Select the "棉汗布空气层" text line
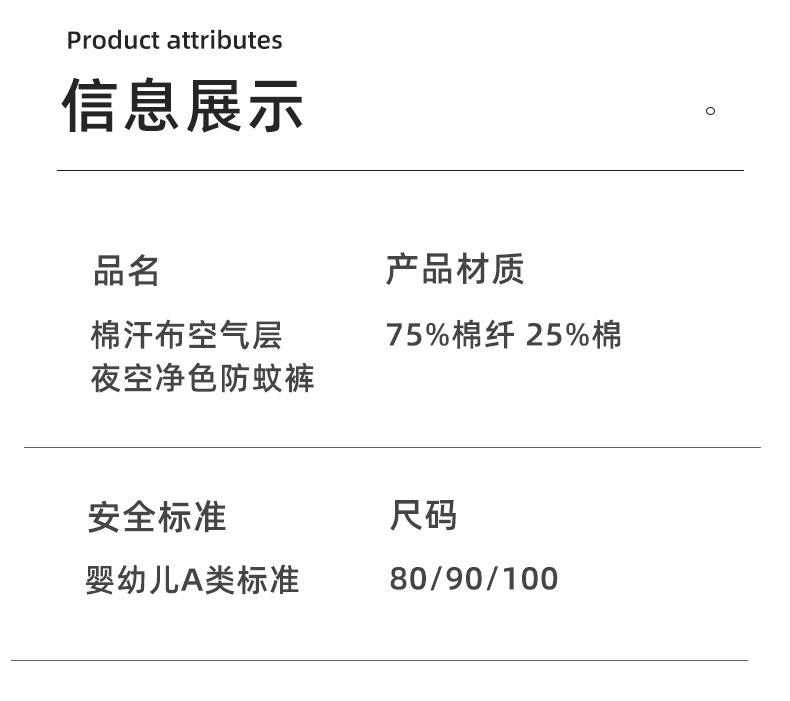This screenshot has width=790, height=701. tap(187, 335)
